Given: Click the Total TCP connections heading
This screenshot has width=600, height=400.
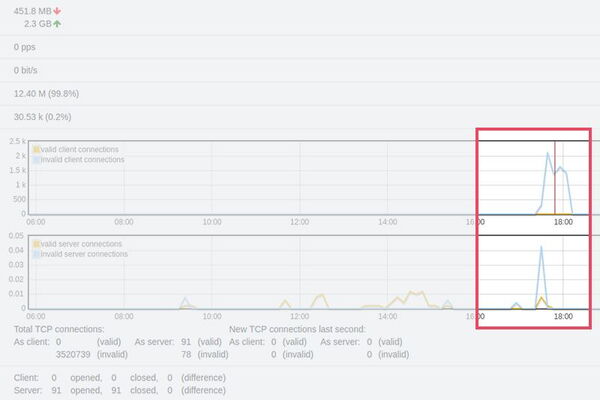Looking at the screenshot, I should pyautogui.click(x=59, y=329).
